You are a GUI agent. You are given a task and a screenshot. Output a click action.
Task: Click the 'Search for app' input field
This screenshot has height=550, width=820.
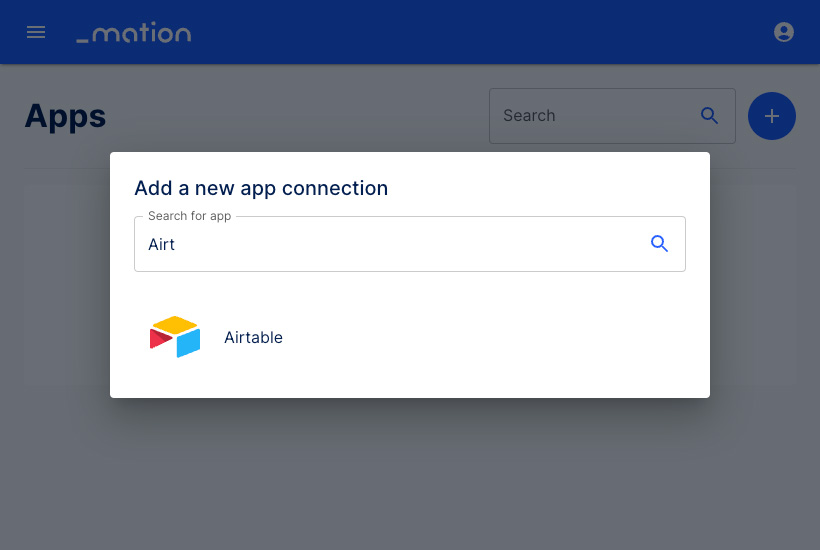tap(409, 244)
